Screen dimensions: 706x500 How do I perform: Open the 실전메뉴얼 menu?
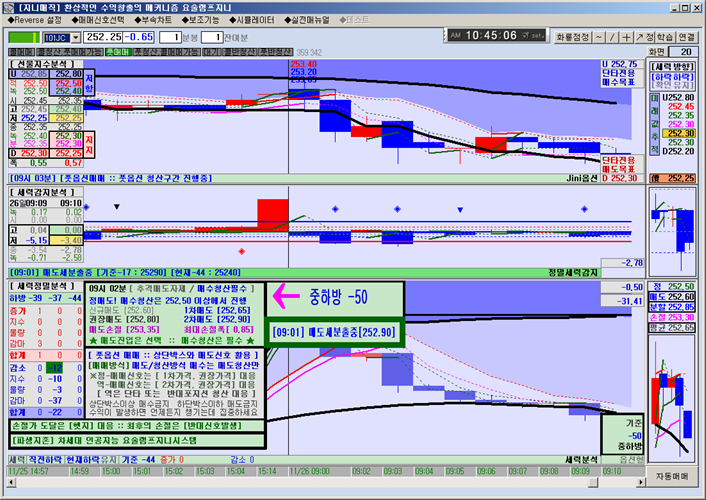pos(307,20)
